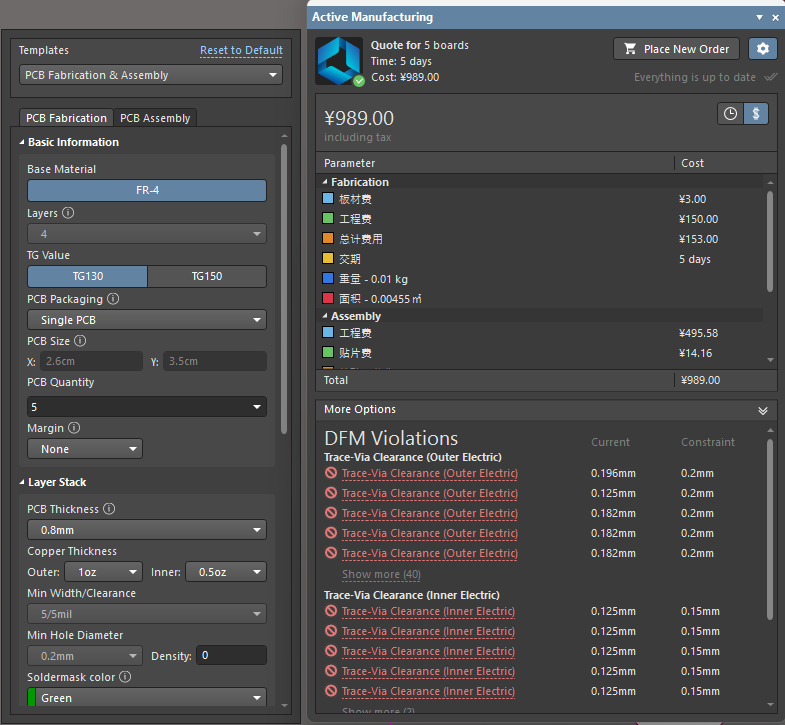Click the Cost column header
The image size is (785, 725).
tap(692, 163)
